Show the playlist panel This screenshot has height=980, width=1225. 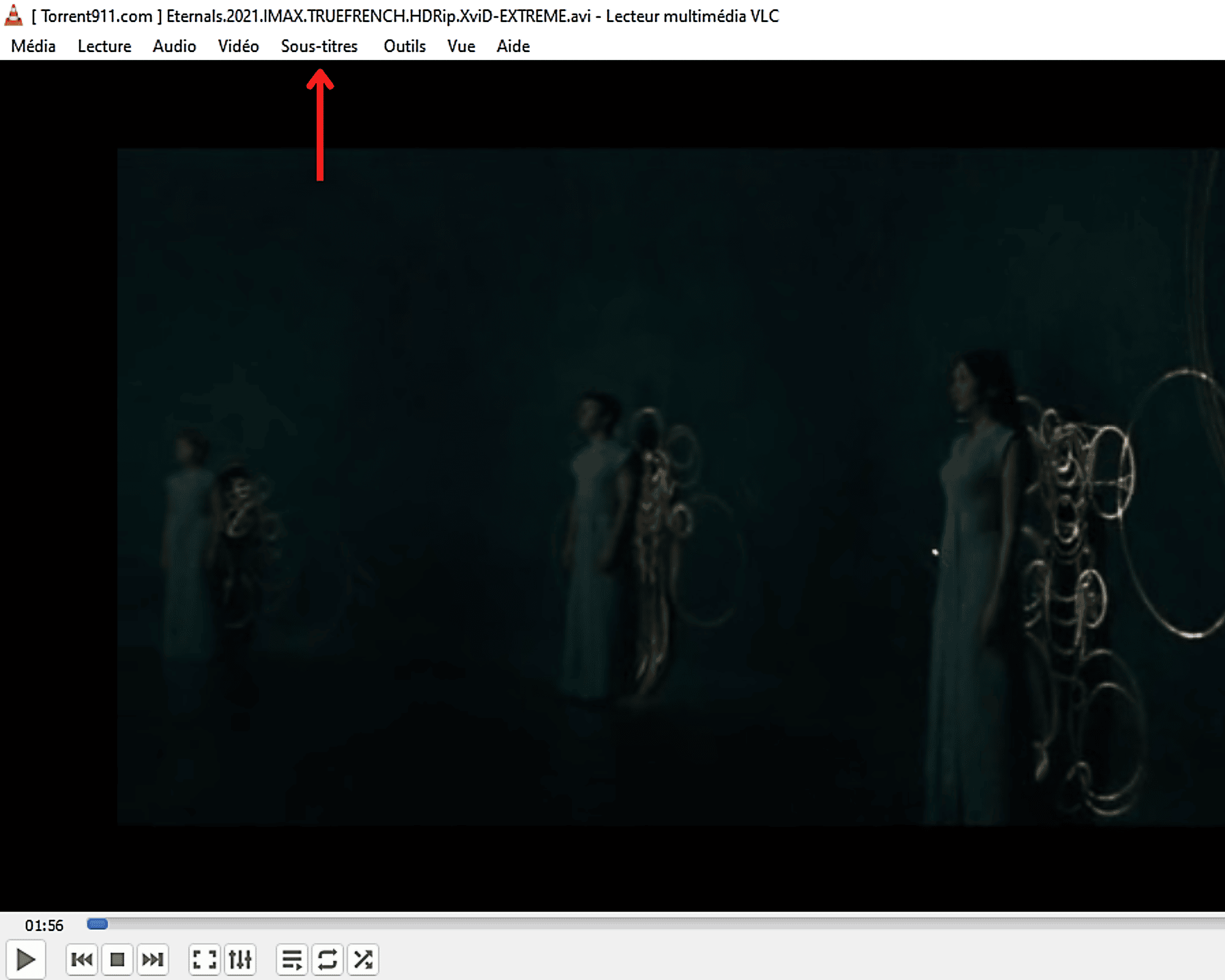click(x=292, y=959)
